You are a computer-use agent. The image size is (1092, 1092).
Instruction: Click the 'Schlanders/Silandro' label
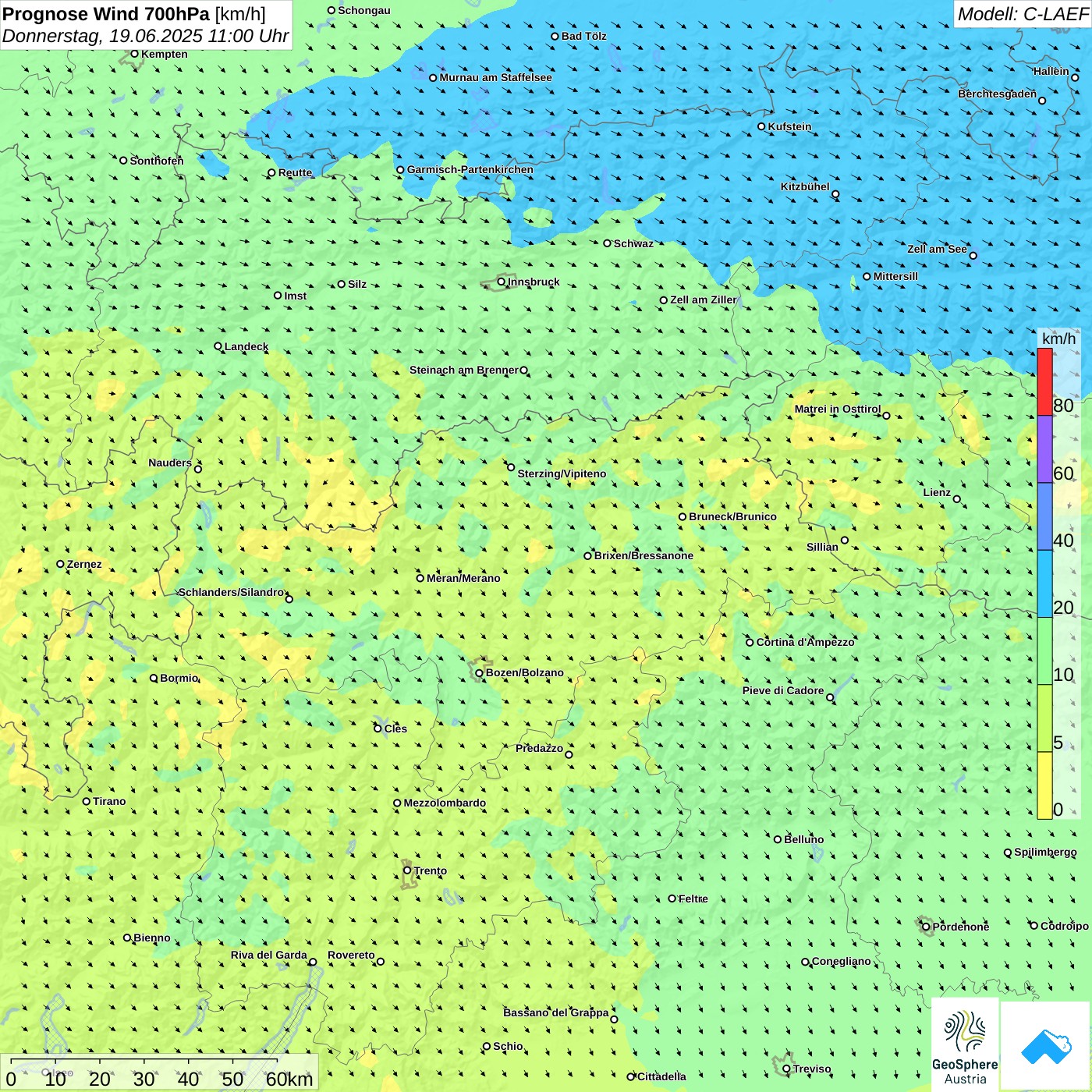(x=232, y=592)
